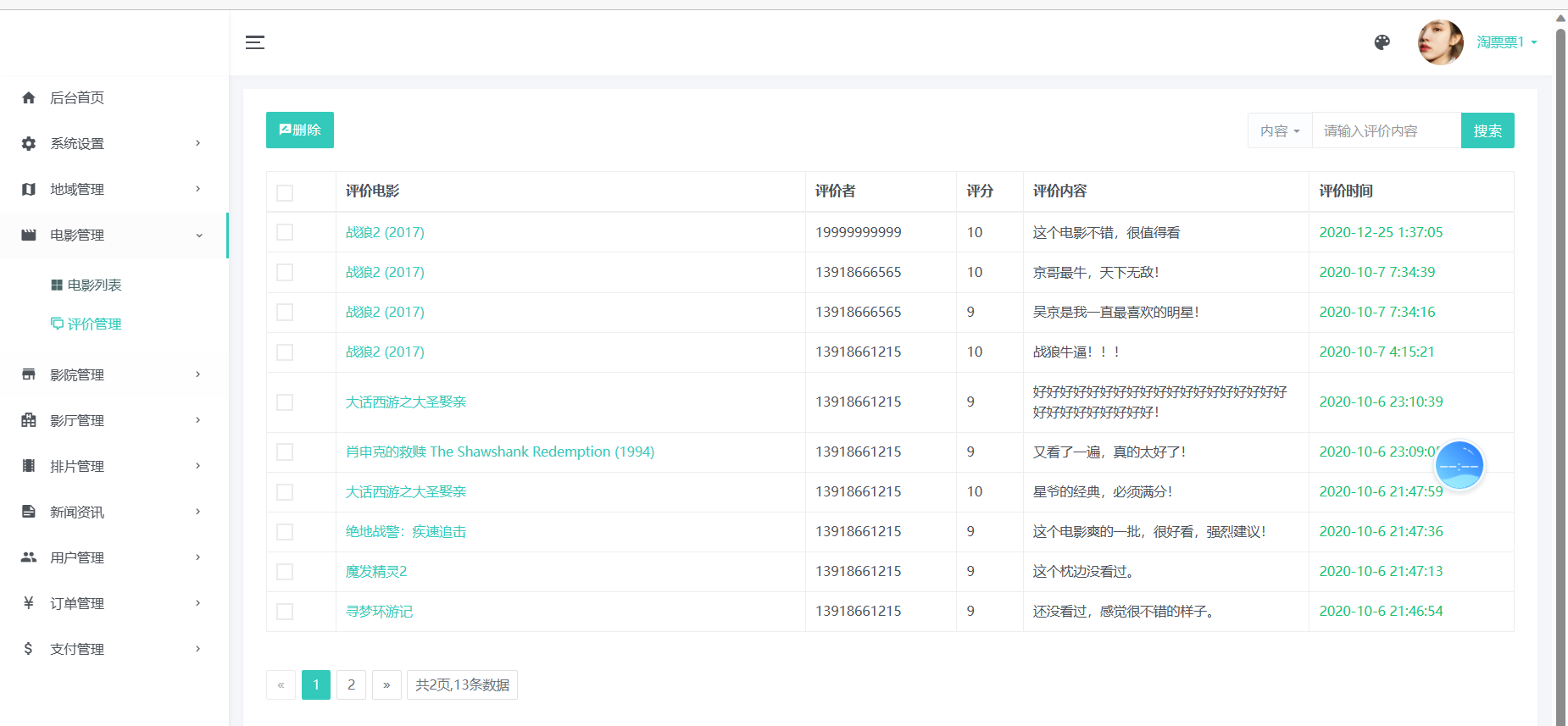This screenshot has height=726, width=1568.
Task: Click the map icon for 地域管理
Action: [x=29, y=189]
